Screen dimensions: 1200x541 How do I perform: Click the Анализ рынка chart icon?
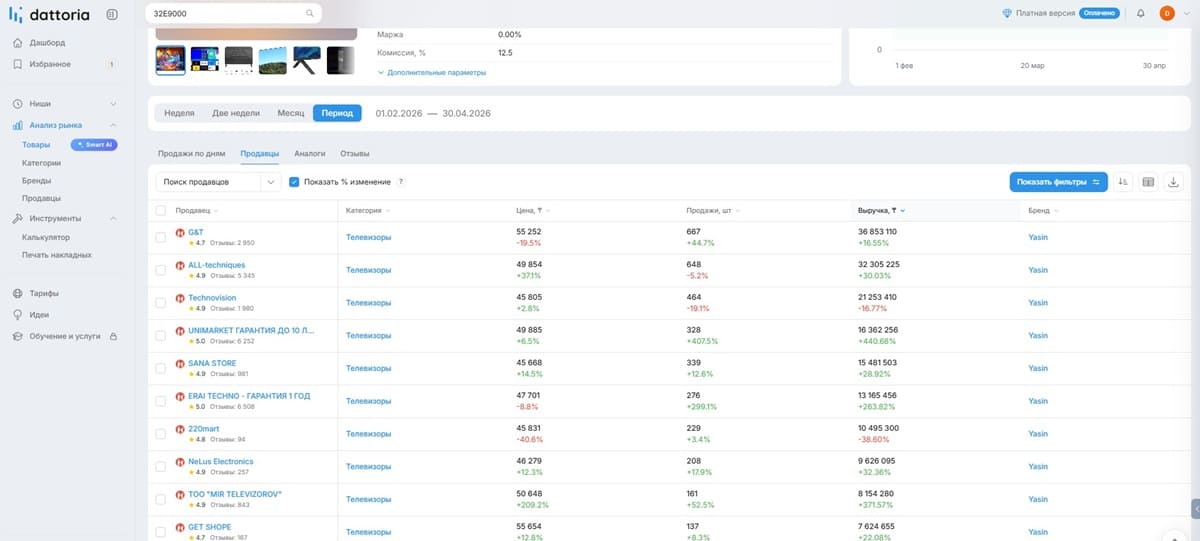point(18,125)
